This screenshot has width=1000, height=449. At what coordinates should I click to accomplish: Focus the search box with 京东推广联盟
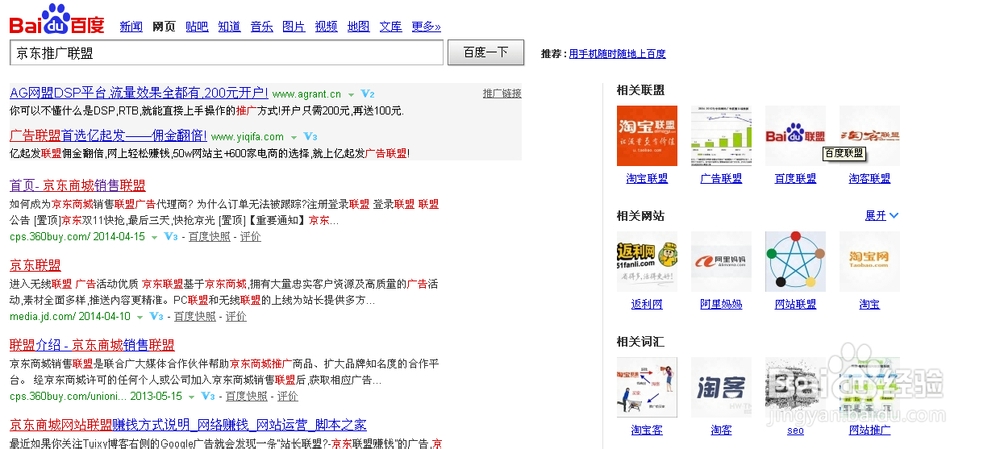point(226,53)
